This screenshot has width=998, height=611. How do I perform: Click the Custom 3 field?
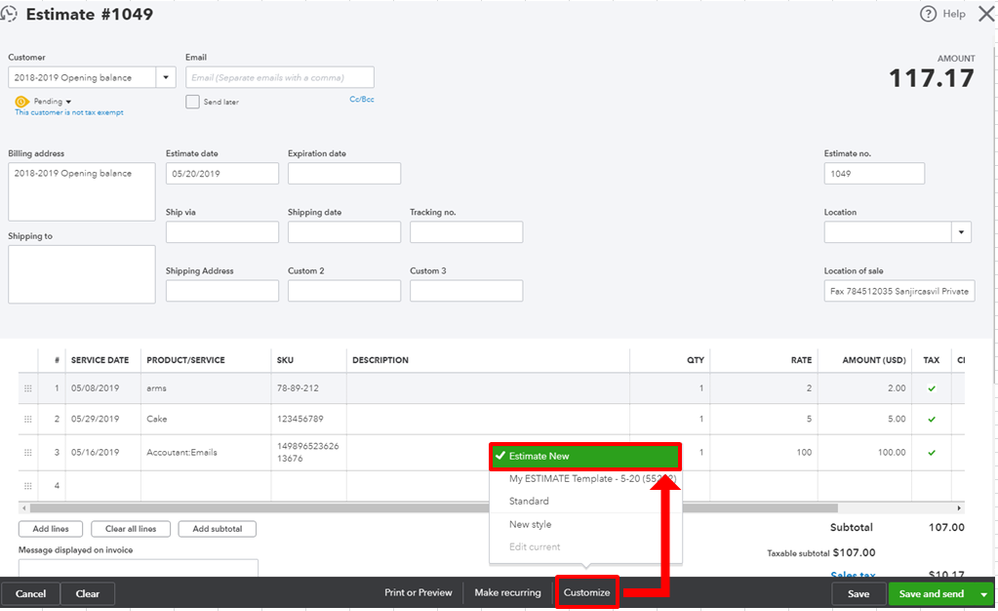pos(467,291)
